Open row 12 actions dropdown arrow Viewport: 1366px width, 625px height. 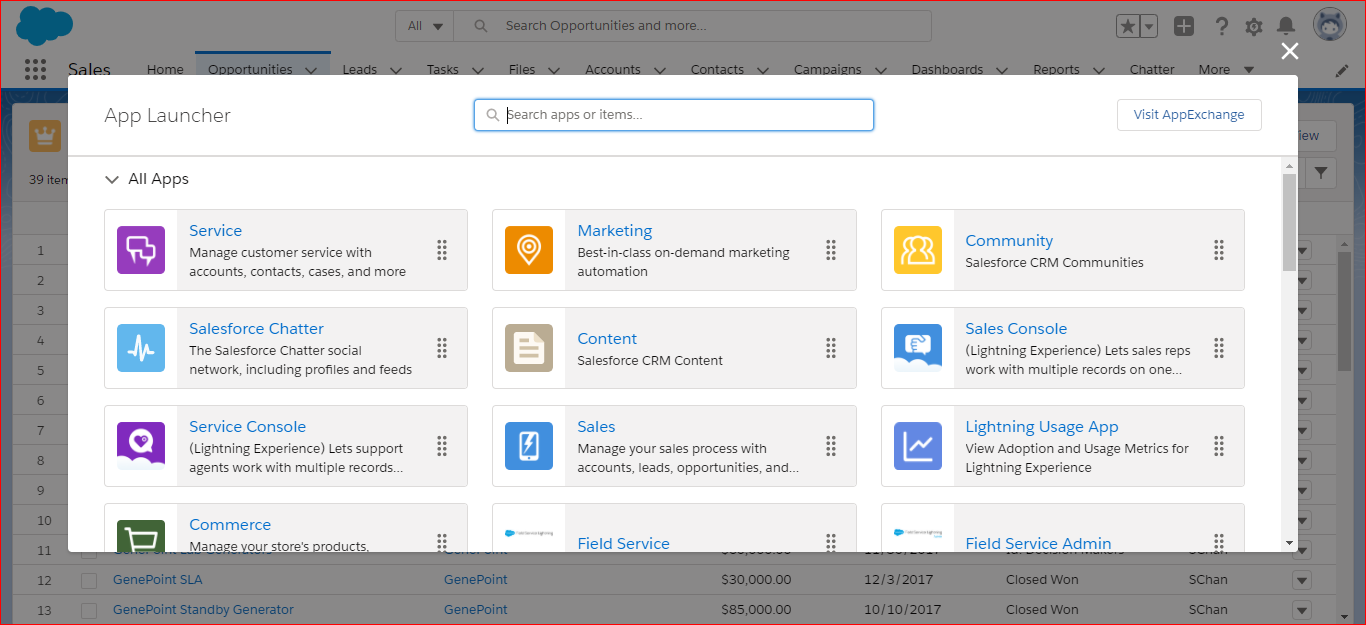pos(1301,580)
